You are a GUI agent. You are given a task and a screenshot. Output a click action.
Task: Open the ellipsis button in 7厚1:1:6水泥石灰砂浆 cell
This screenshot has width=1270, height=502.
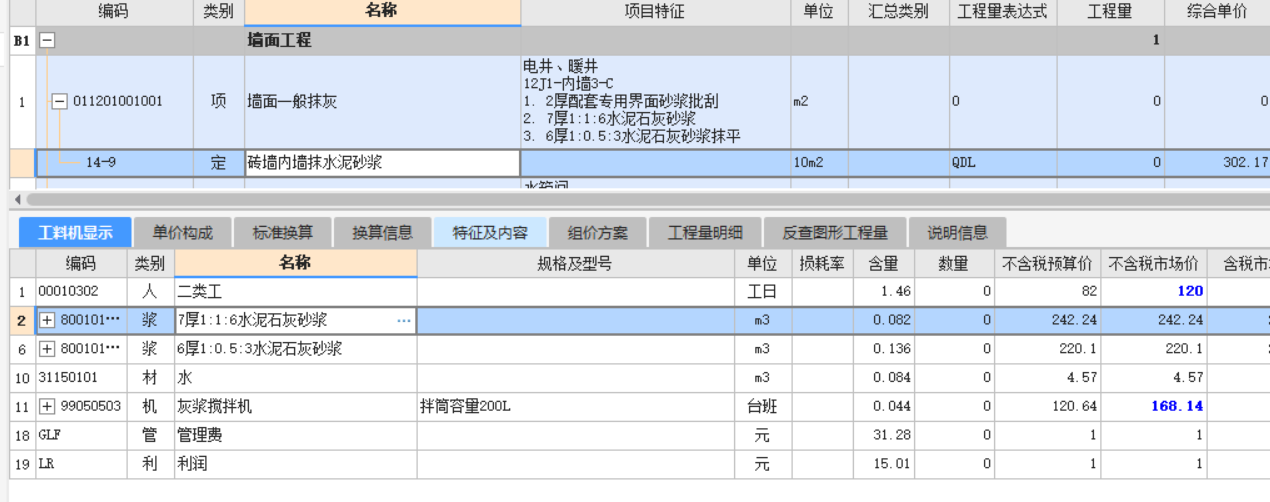[x=404, y=320]
